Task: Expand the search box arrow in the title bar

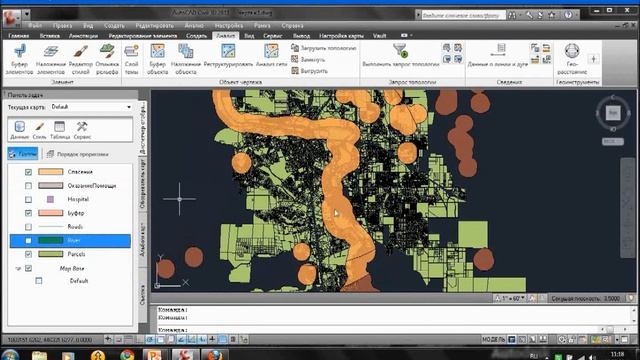Action: pos(418,15)
